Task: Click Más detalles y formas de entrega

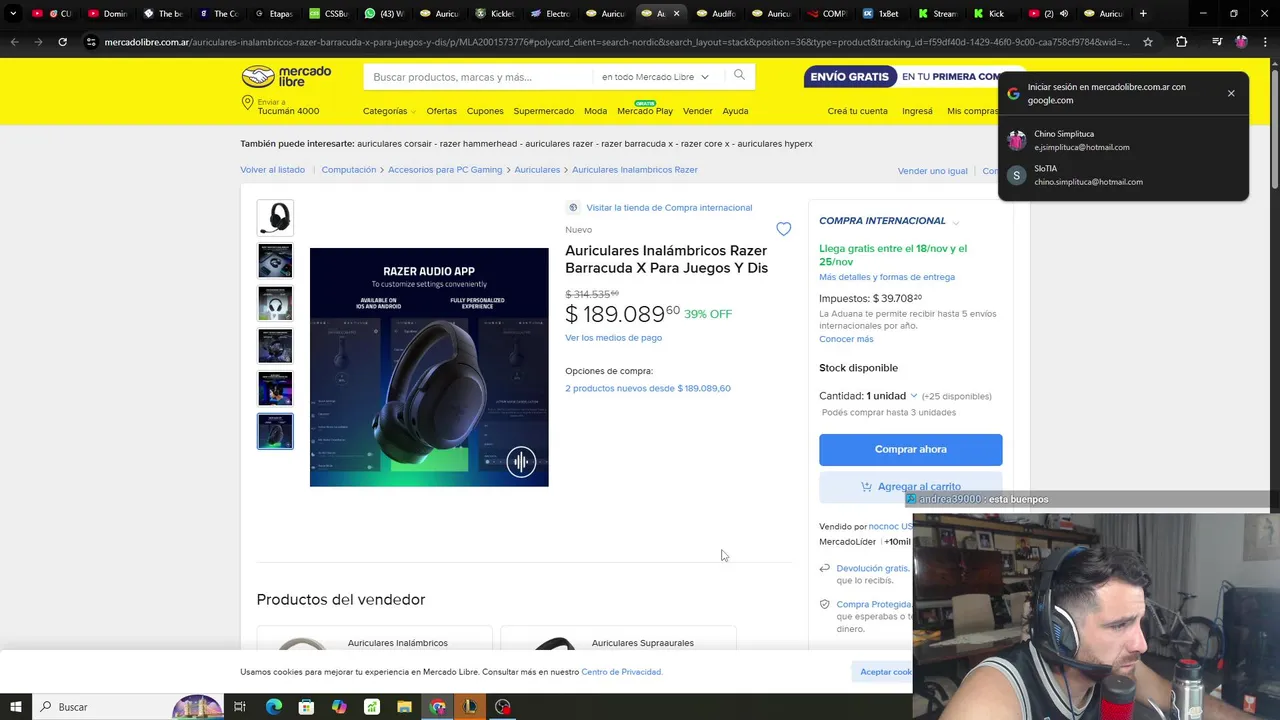Action: 887,277
